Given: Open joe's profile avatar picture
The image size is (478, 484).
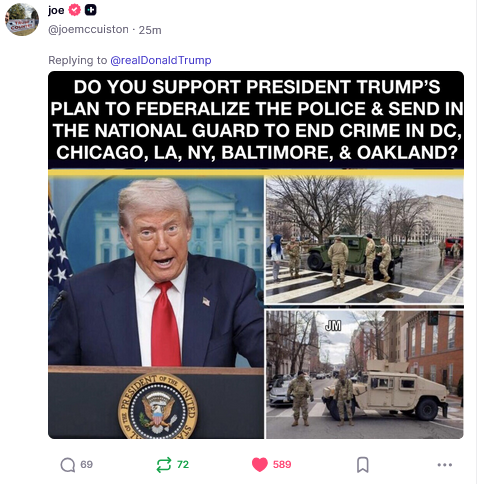Looking at the screenshot, I should (x=22, y=19).
